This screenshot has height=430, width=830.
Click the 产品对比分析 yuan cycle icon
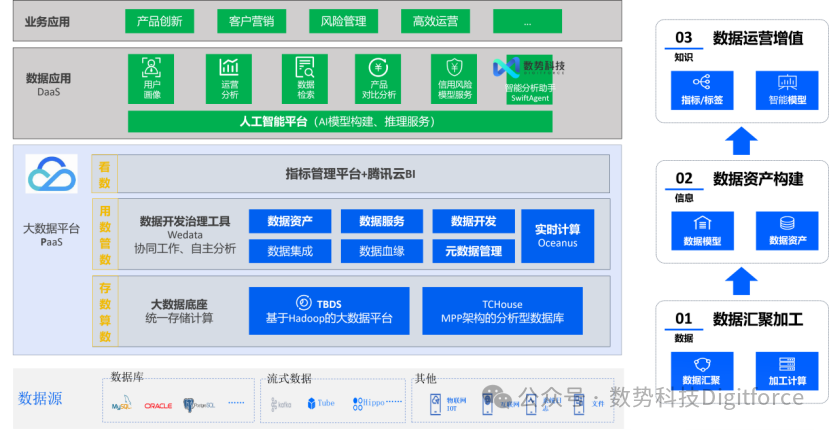(x=378, y=68)
